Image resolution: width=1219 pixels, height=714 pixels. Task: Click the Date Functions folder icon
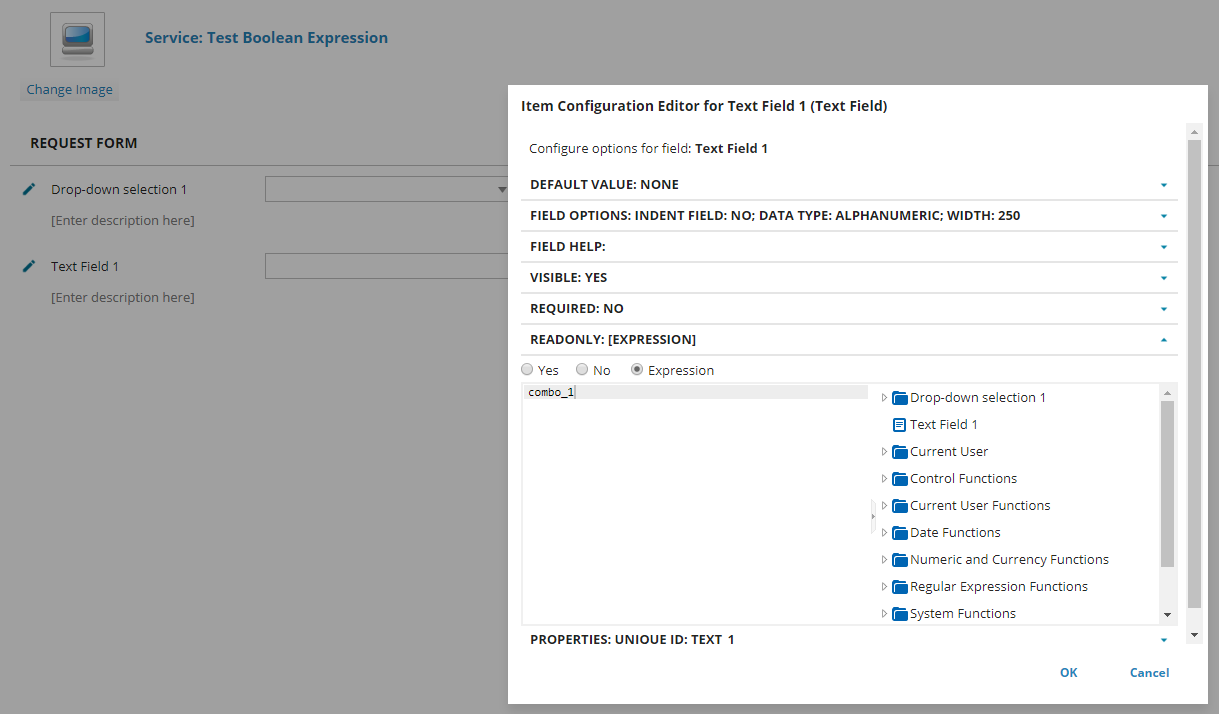pyautogui.click(x=898, y=533)
